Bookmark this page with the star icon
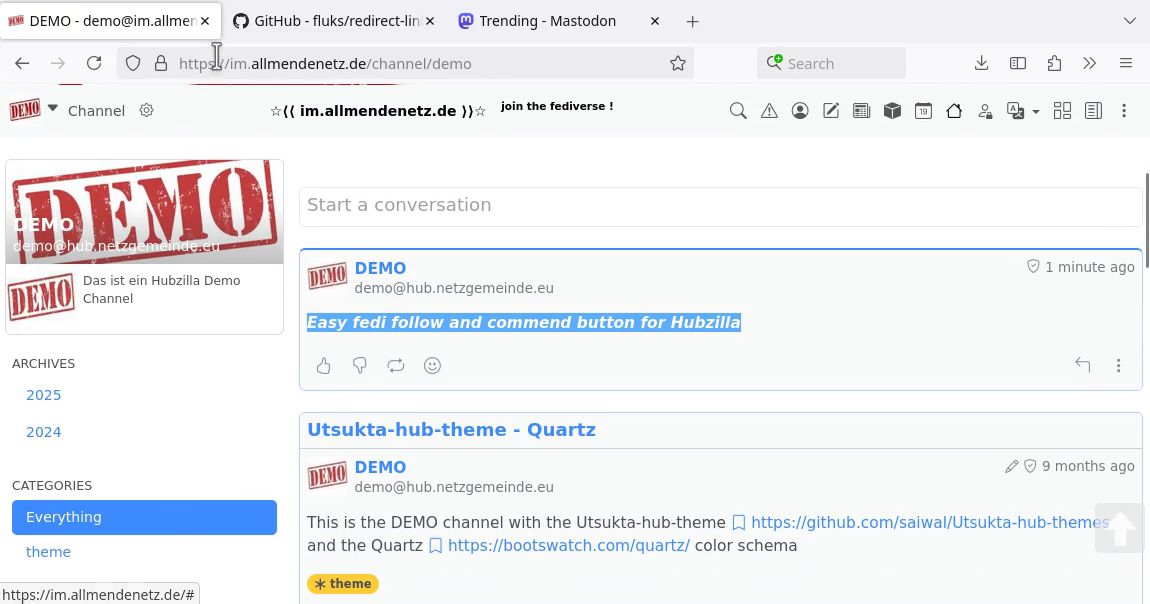Image resolution: width=1150 pixels, height=604 pixels. 678,63
